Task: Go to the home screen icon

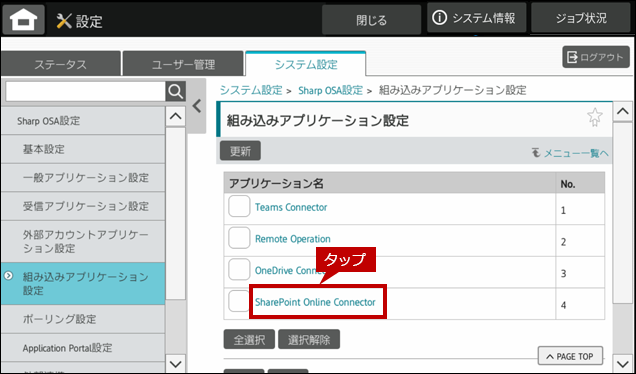Action: pos(24,19)
